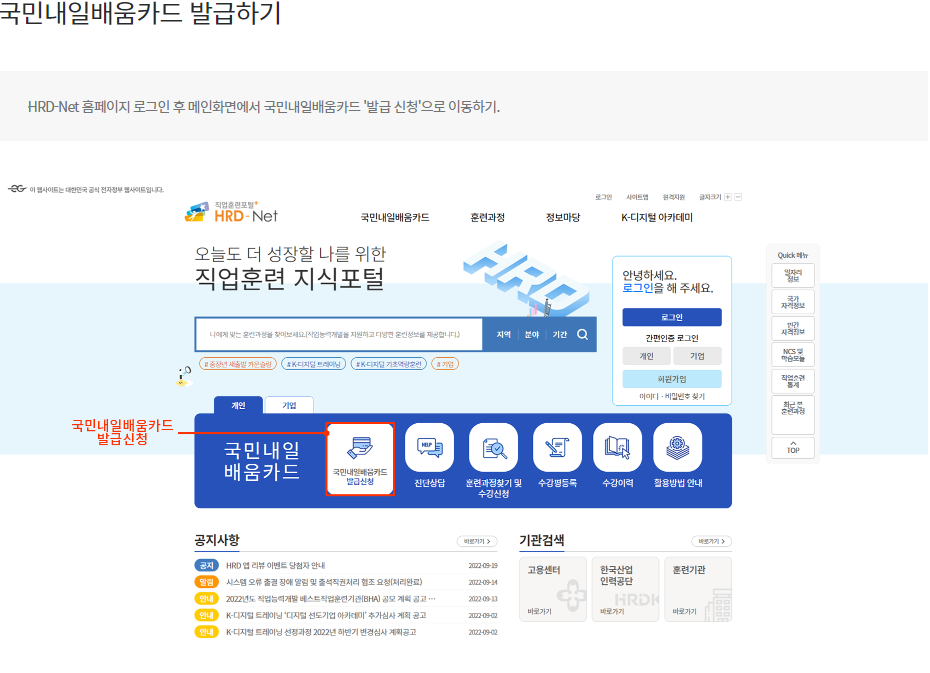This screenshot has width=930, height=673.
Task: Choose 개인 simple-auth login
Action: coord(646,356)
